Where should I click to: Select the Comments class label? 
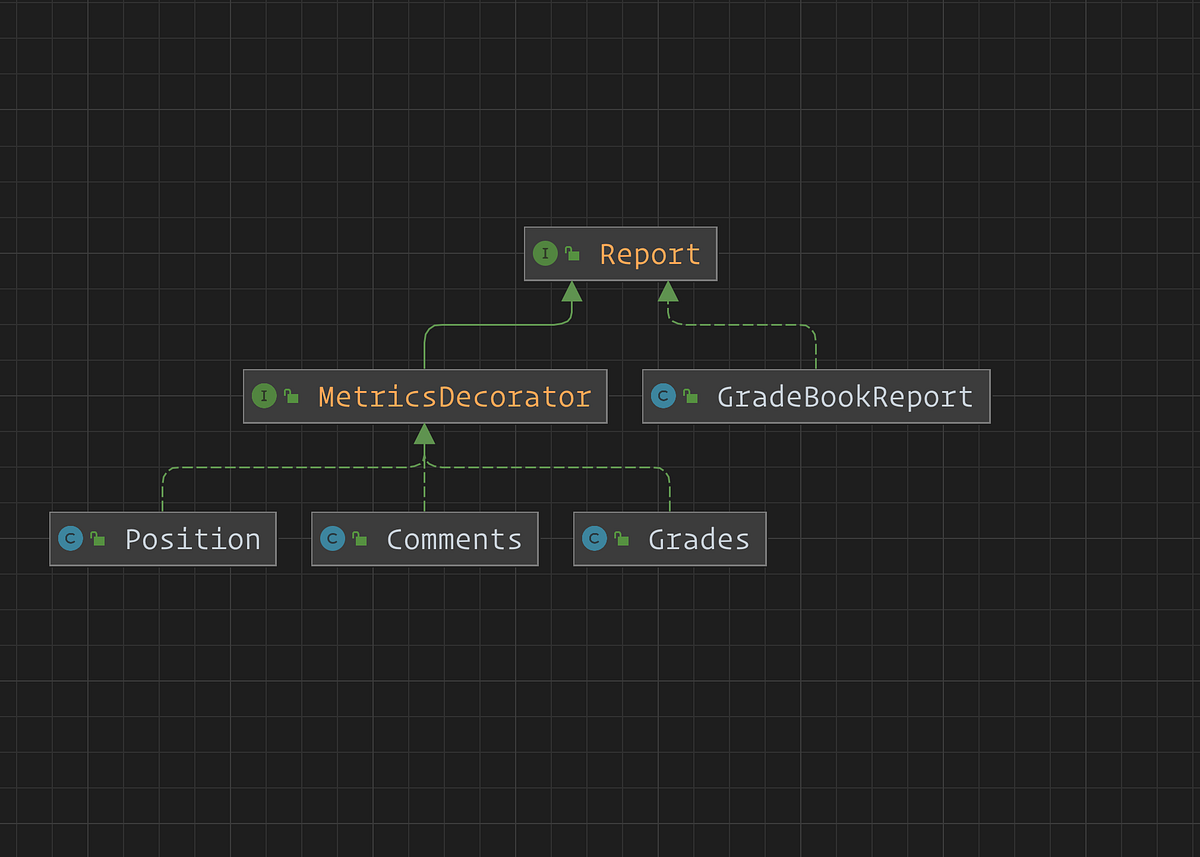(454, 538)
